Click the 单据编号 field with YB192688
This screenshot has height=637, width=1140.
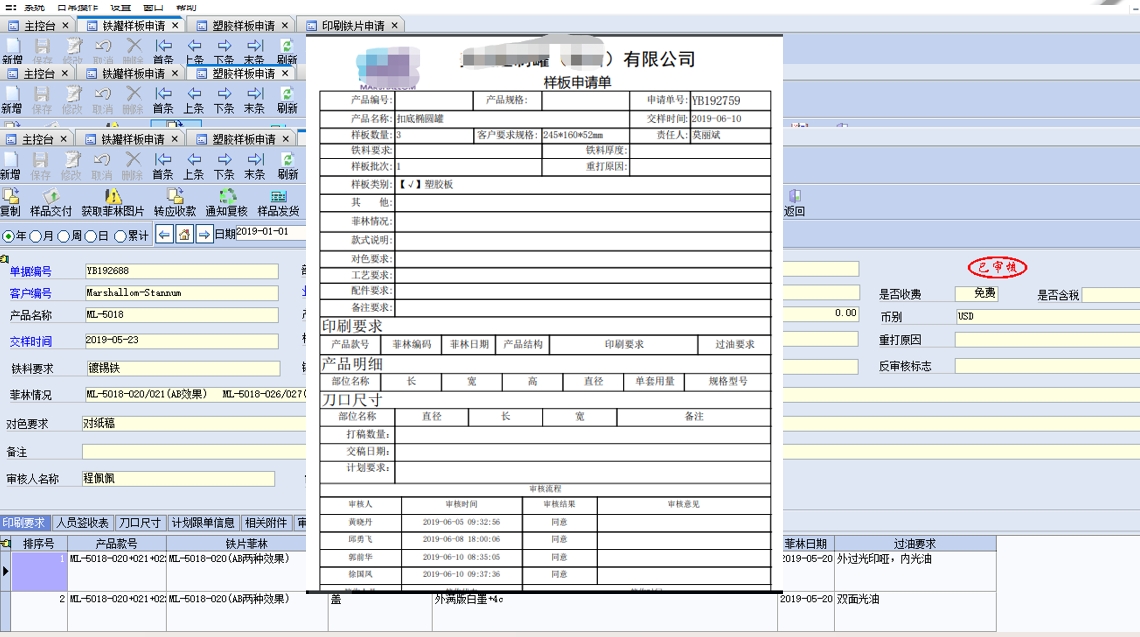point(182,271)
